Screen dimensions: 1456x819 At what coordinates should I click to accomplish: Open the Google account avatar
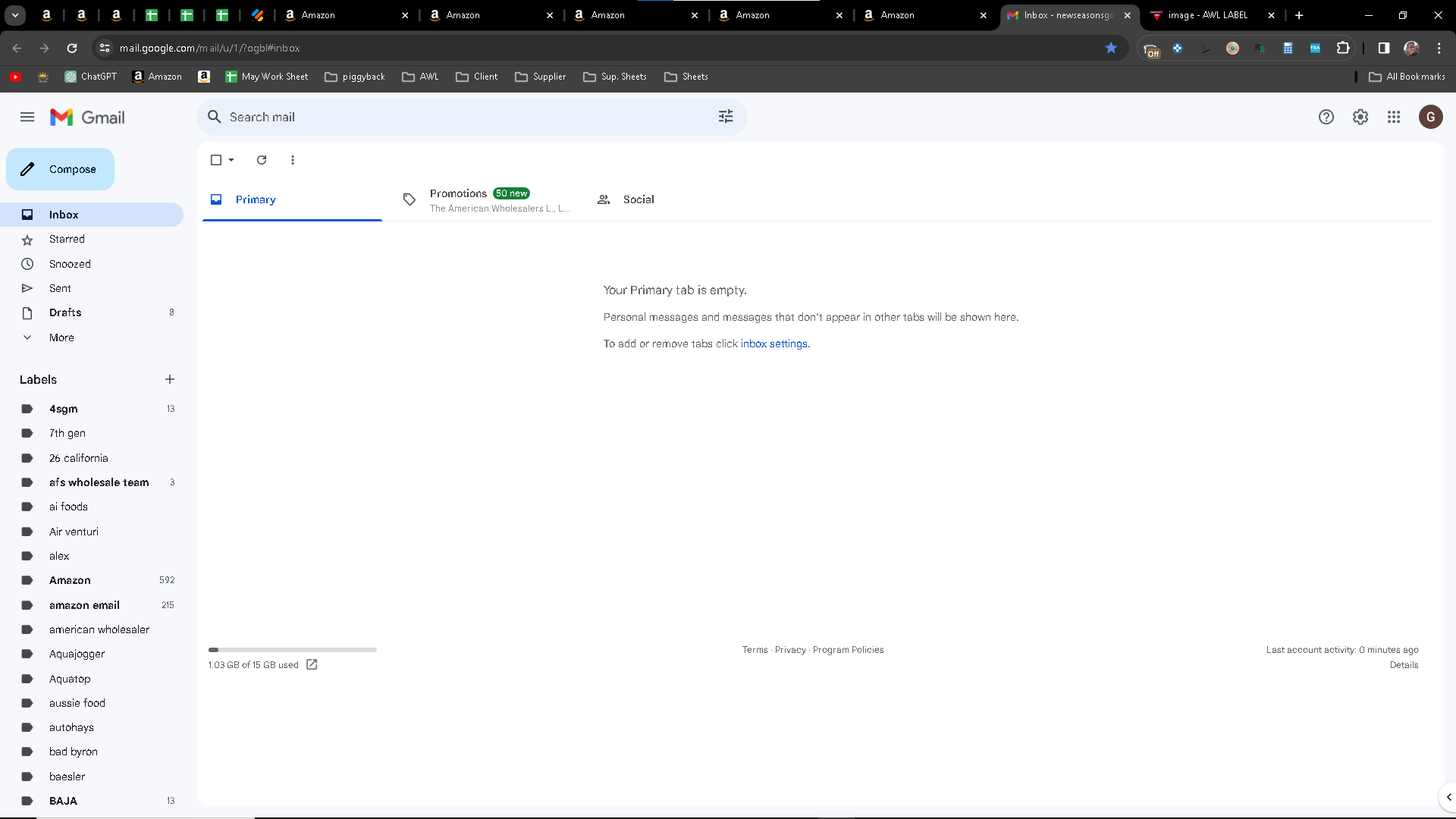(1430, 117)
